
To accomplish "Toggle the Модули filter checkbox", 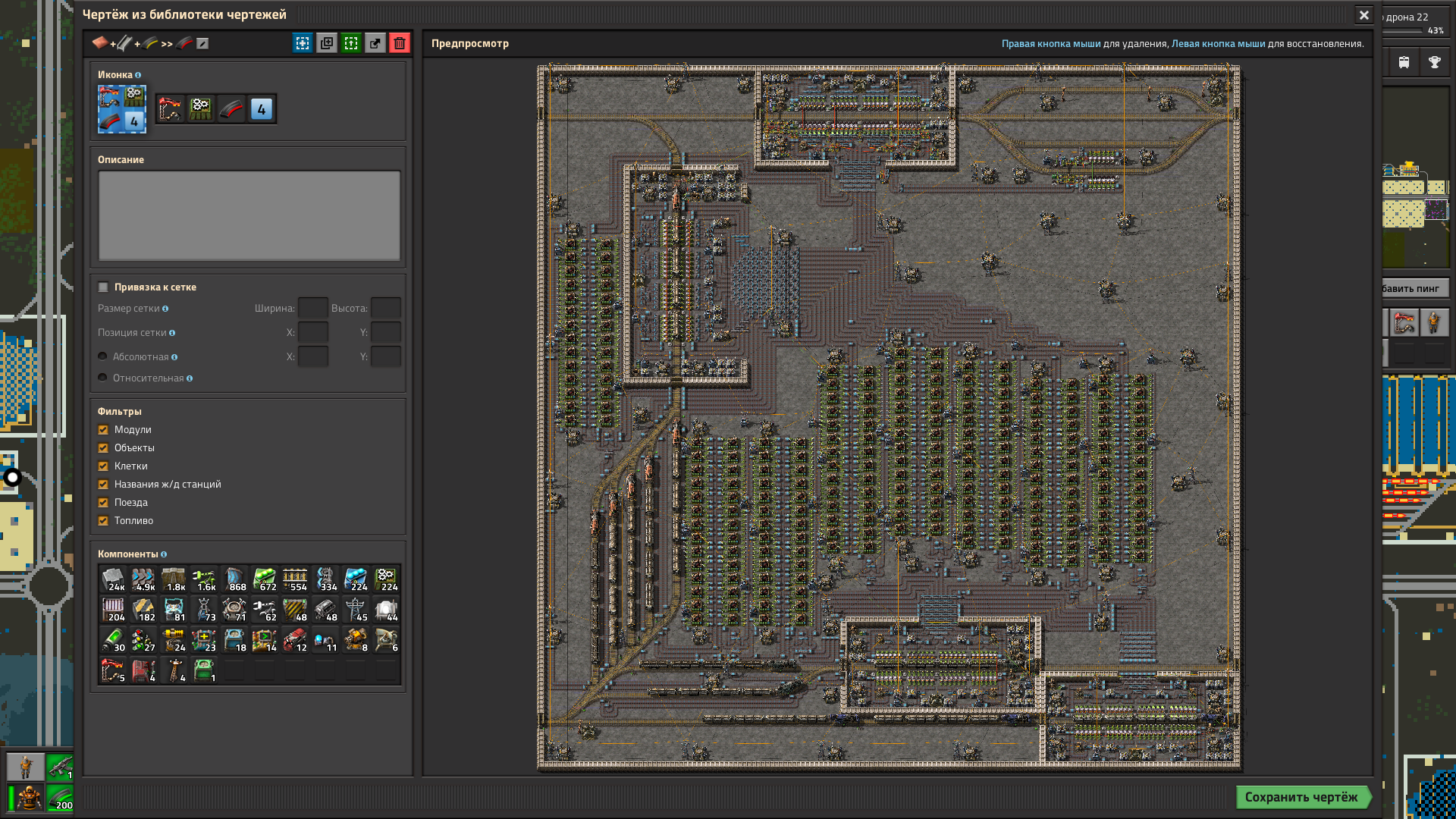I will coord(103,430).
